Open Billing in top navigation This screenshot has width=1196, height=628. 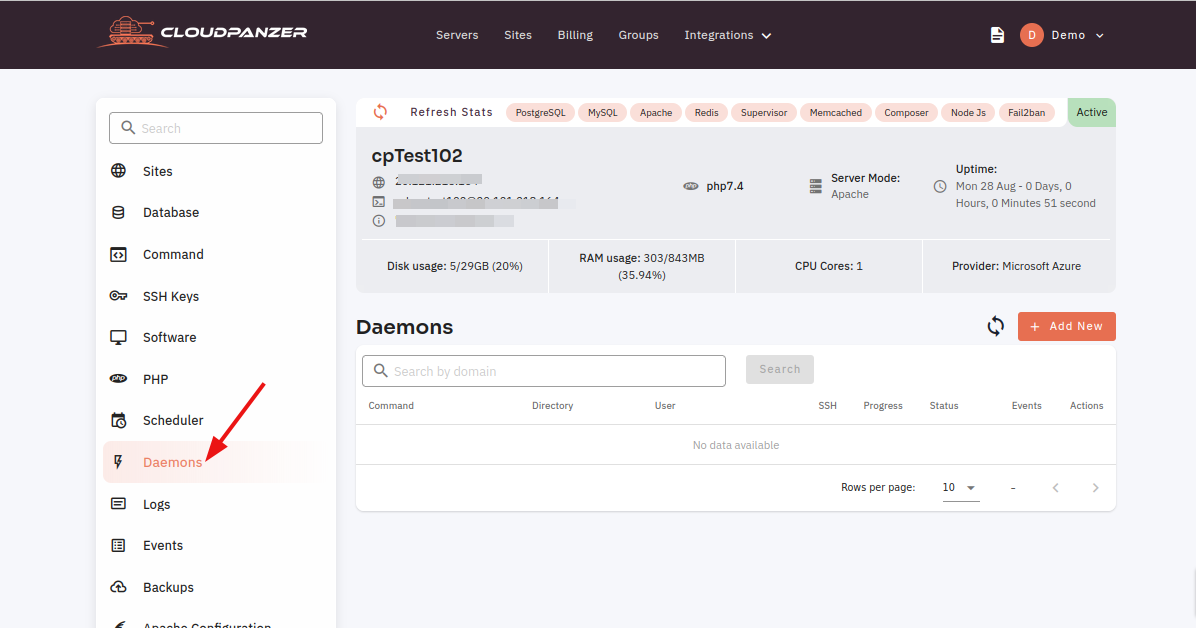coord(575,35)
